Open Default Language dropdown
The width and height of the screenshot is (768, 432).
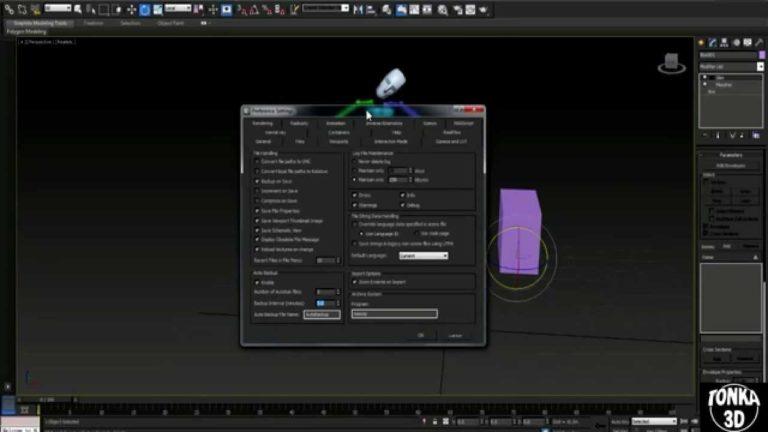pos(423,256)
